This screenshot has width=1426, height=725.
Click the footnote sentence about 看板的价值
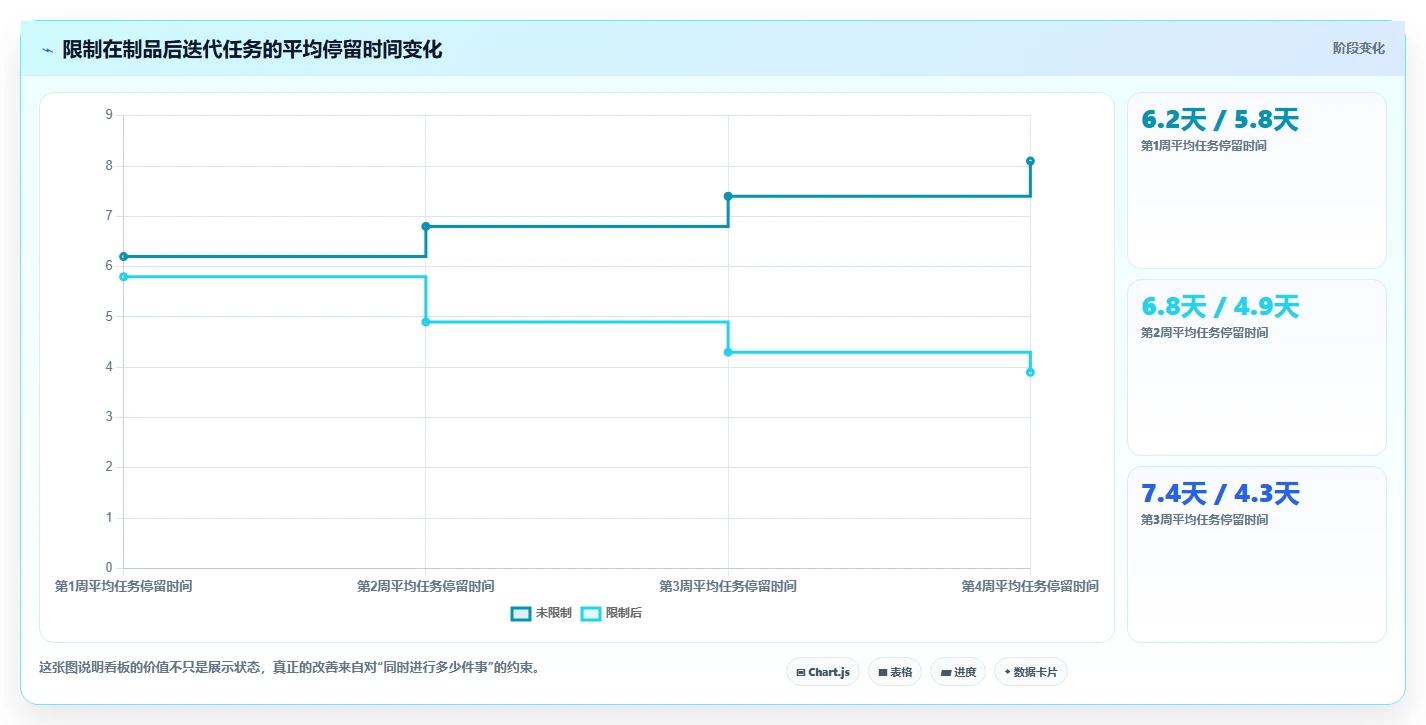pyautogui.click(x=293, y=667)
